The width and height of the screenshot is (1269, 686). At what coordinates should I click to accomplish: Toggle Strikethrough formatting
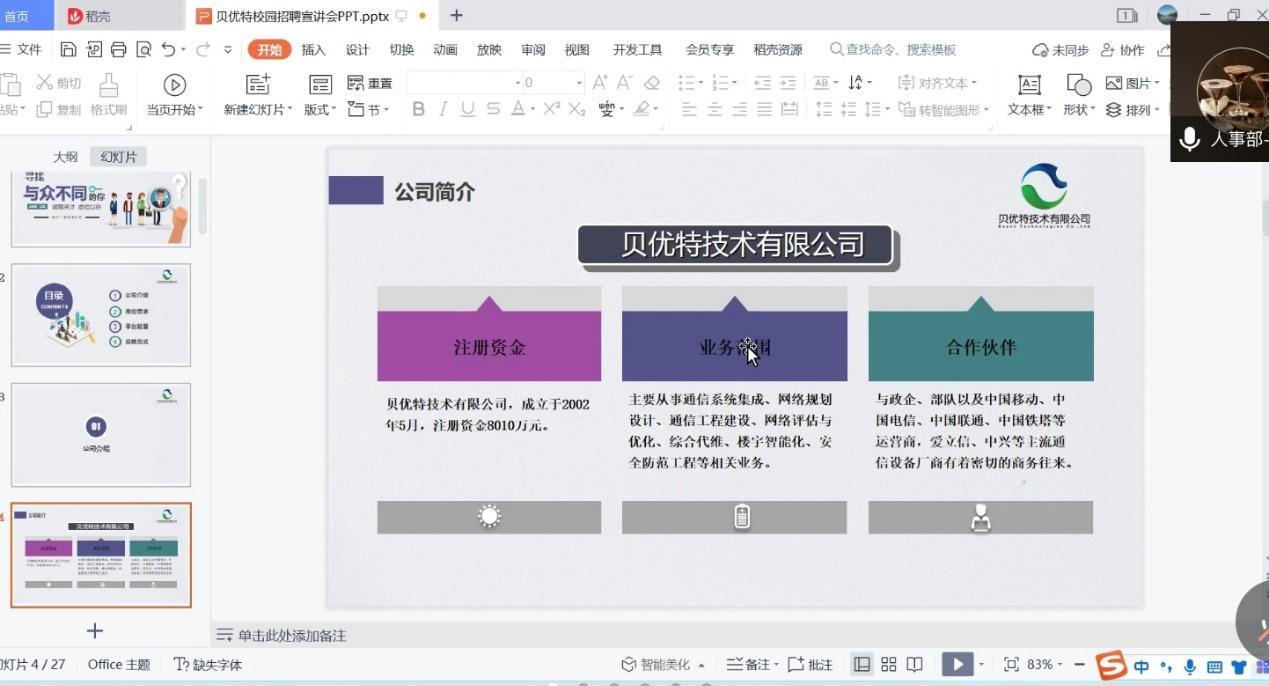pos(493,109)
